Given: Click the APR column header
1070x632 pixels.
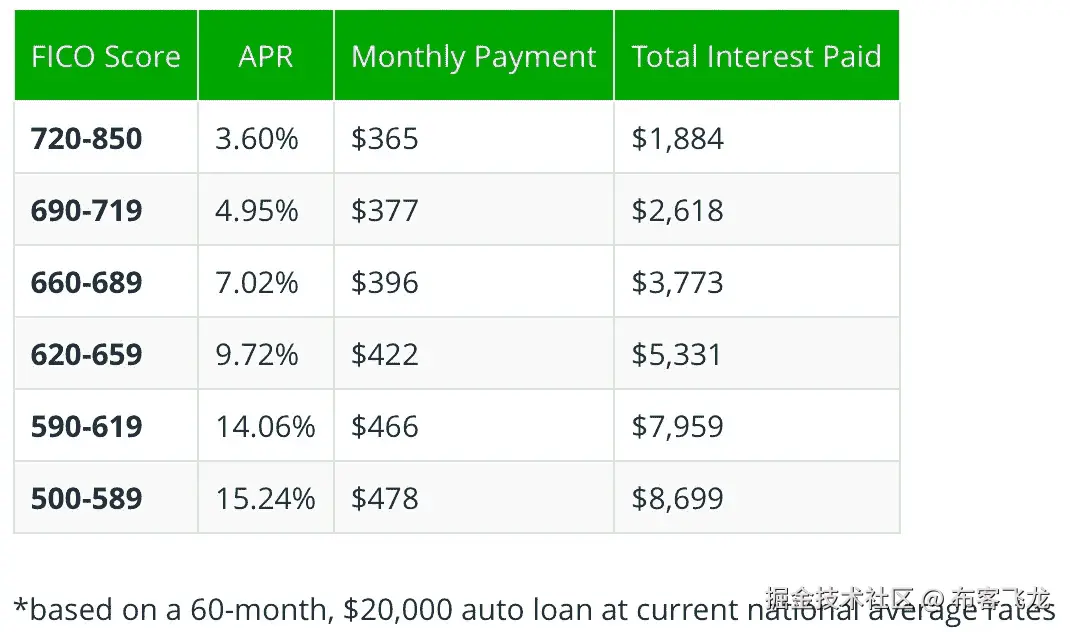Looking at the screenshot, I should coord(265,57).
